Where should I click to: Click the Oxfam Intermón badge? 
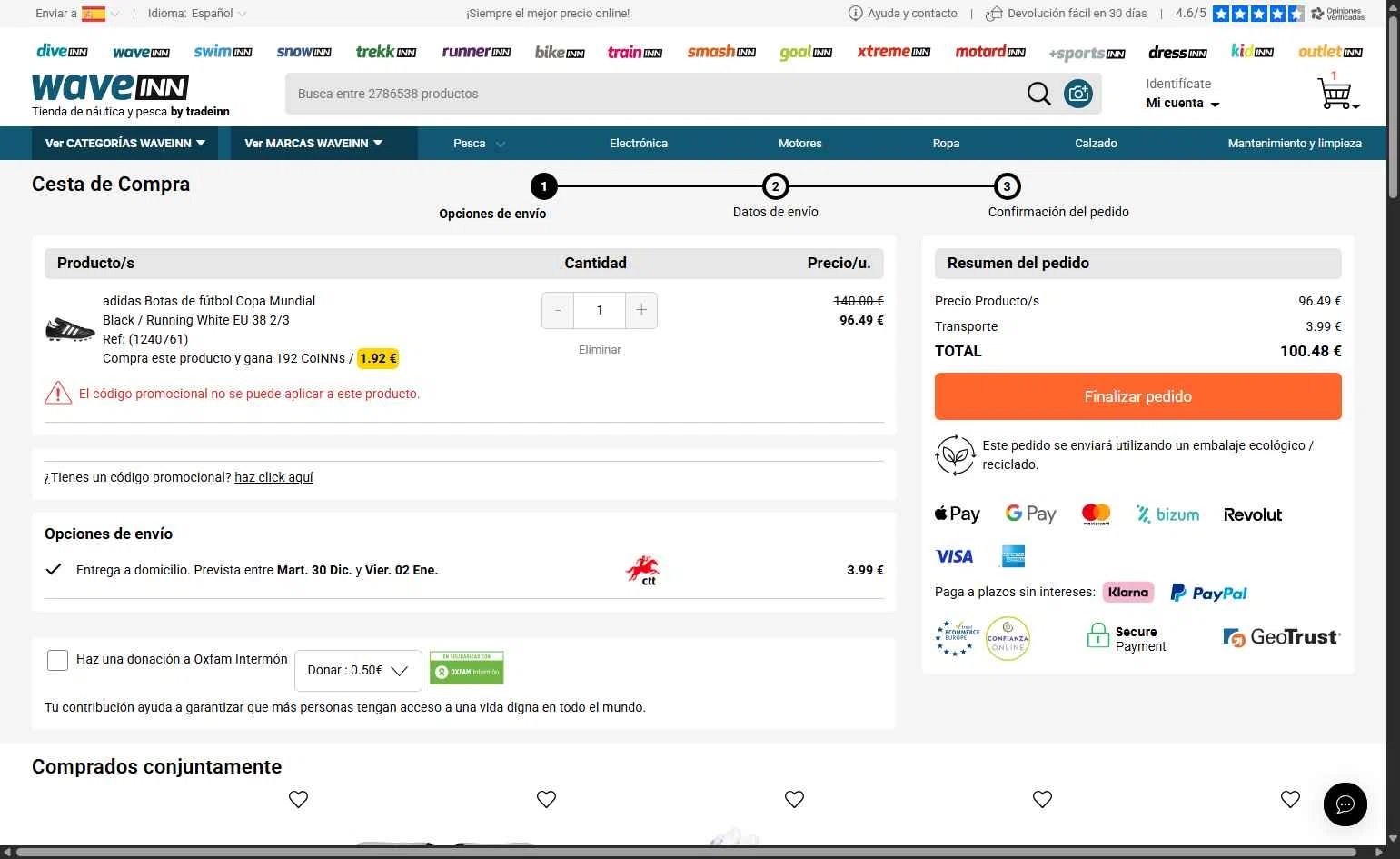(467, 668)
